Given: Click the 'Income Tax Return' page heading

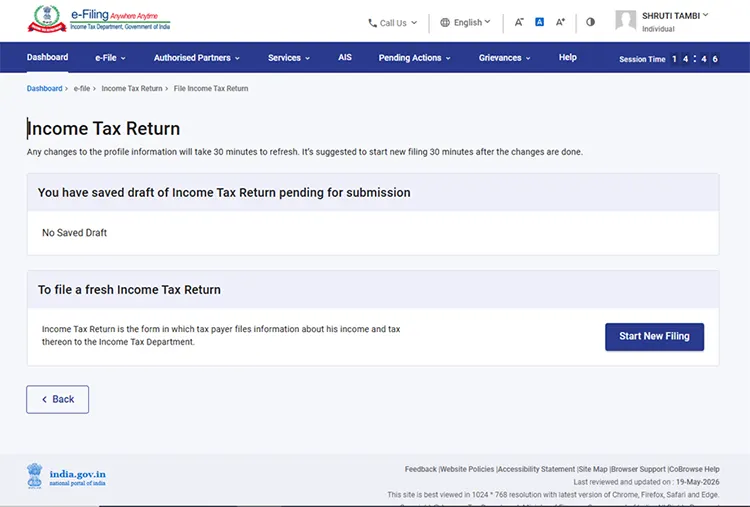Looking at the screenshot, I should [x=104, y=129].
